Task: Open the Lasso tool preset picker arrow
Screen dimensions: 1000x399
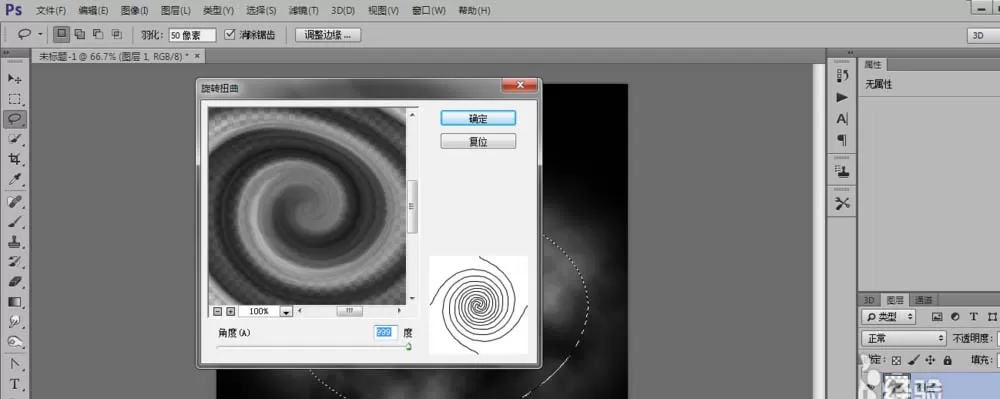Action: tap(40, 34)
